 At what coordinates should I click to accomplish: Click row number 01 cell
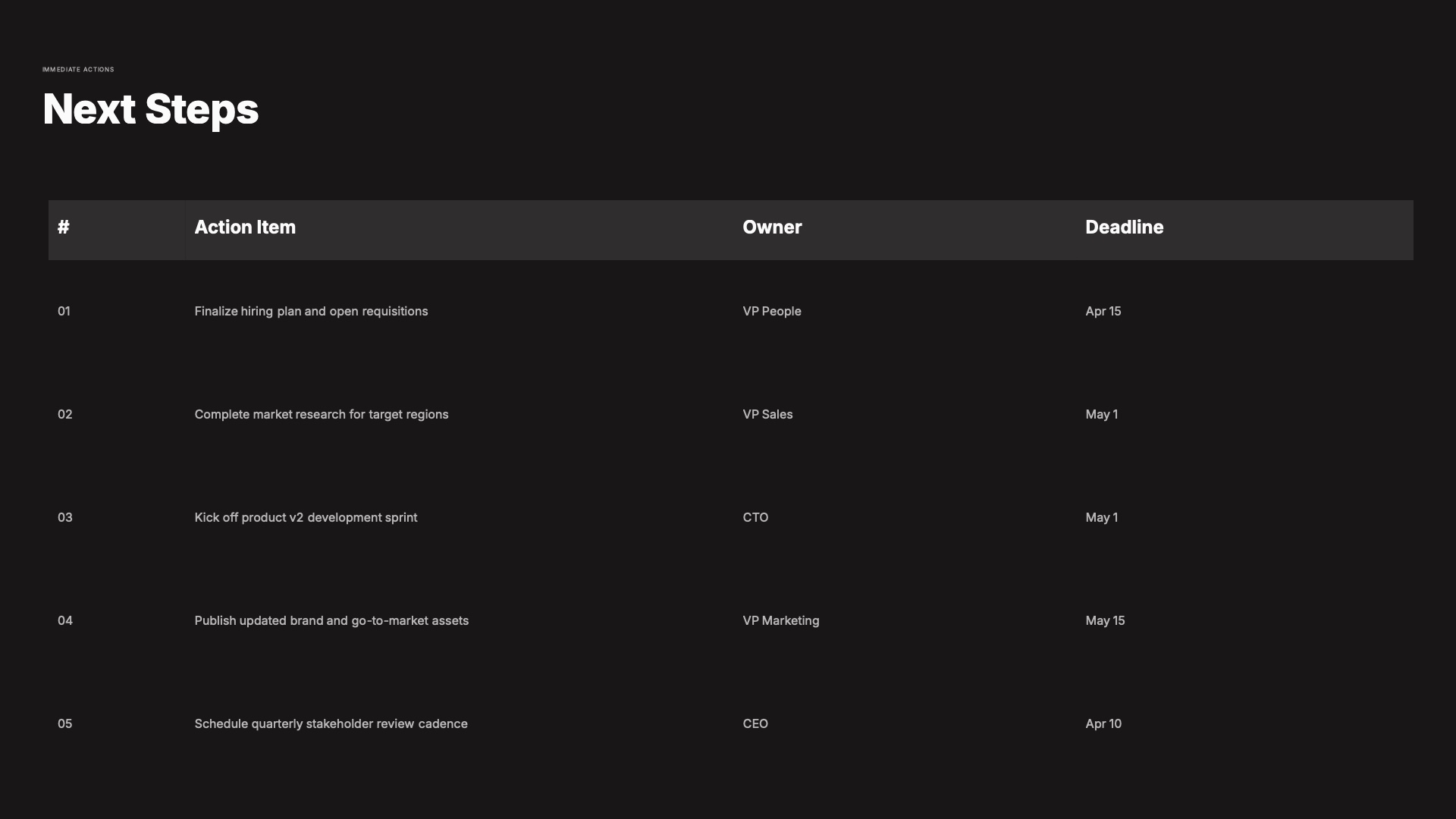click(64, 312)
